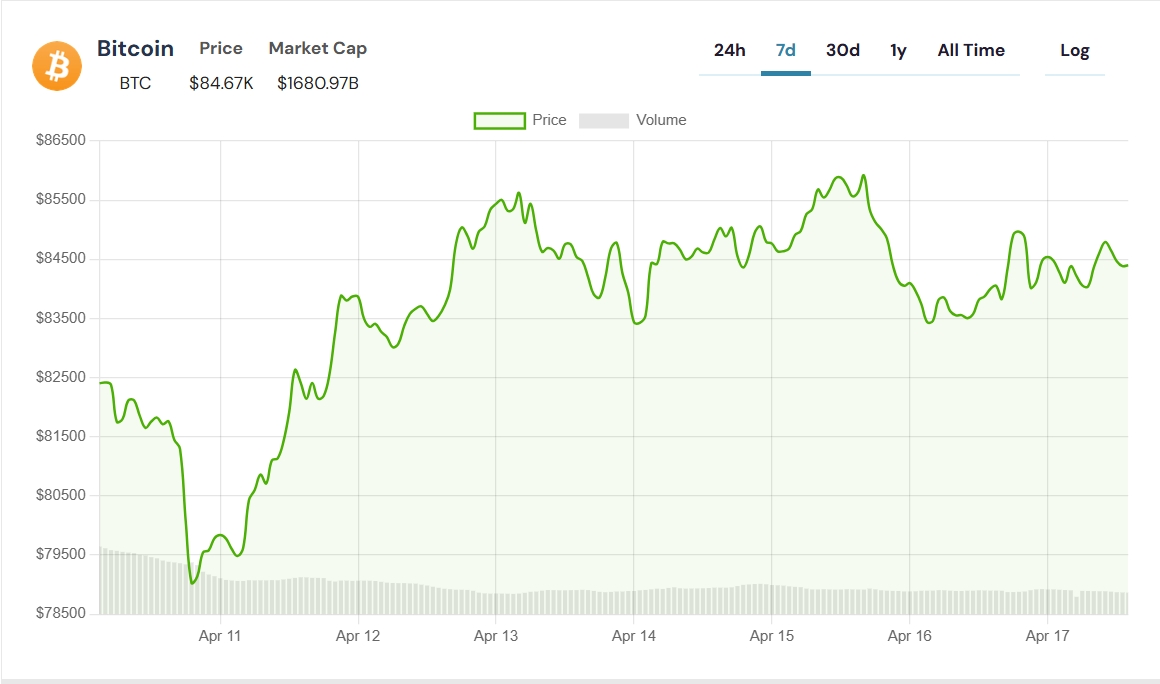Image resolution: width=1160 pixels, height=684 pixels.
Task: Click the Apr 15 x-axis label
Action: pyautogui.click(x=772, y=636)
